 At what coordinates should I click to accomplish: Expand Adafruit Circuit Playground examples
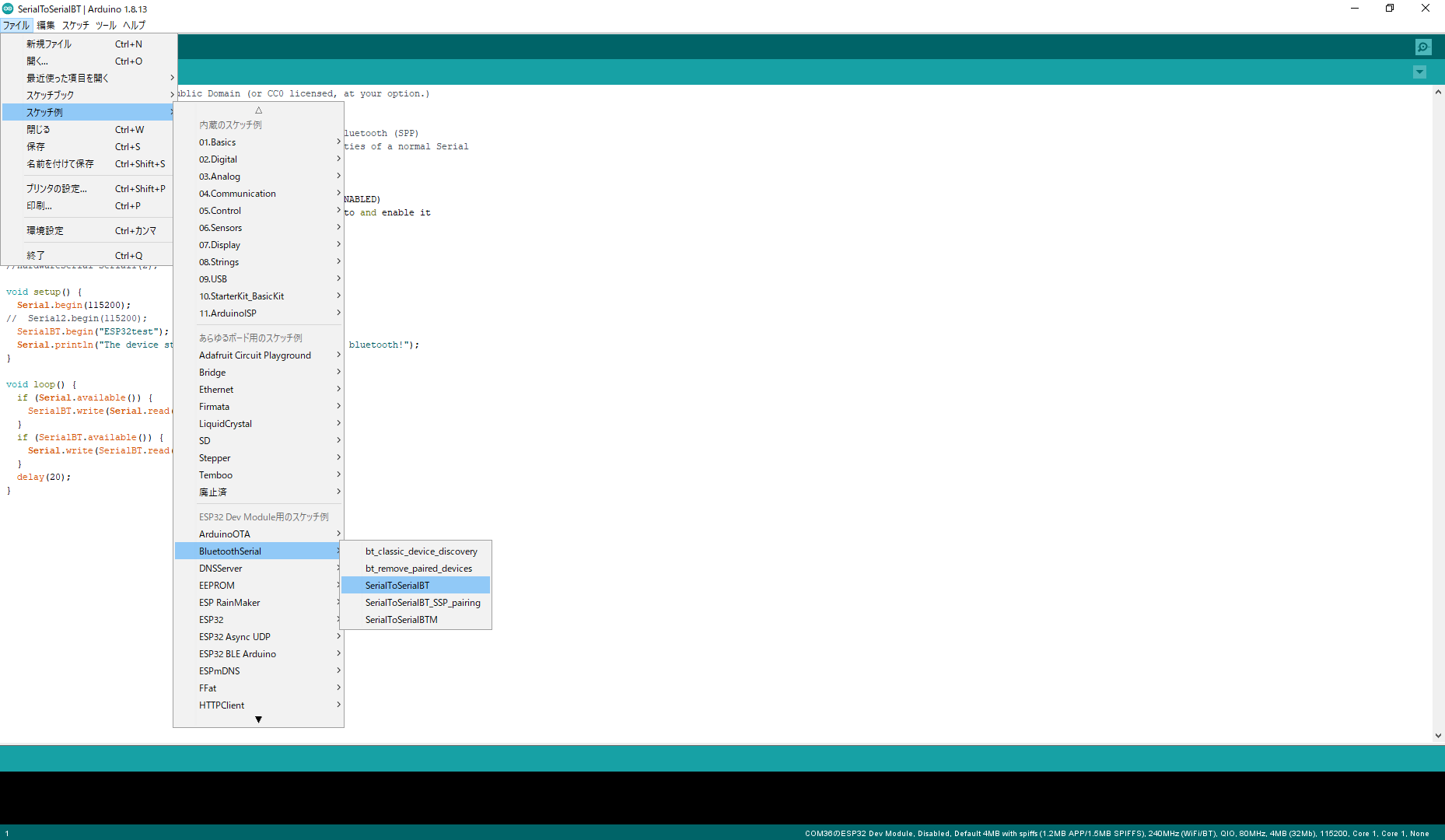[x=258, y=355]
